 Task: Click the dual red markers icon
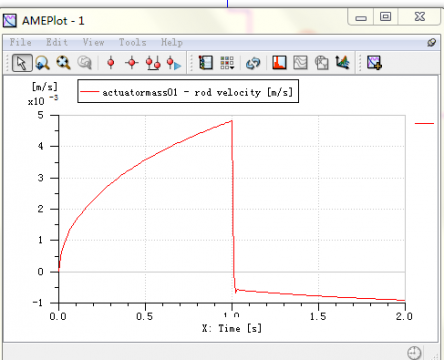pos(153,63)
